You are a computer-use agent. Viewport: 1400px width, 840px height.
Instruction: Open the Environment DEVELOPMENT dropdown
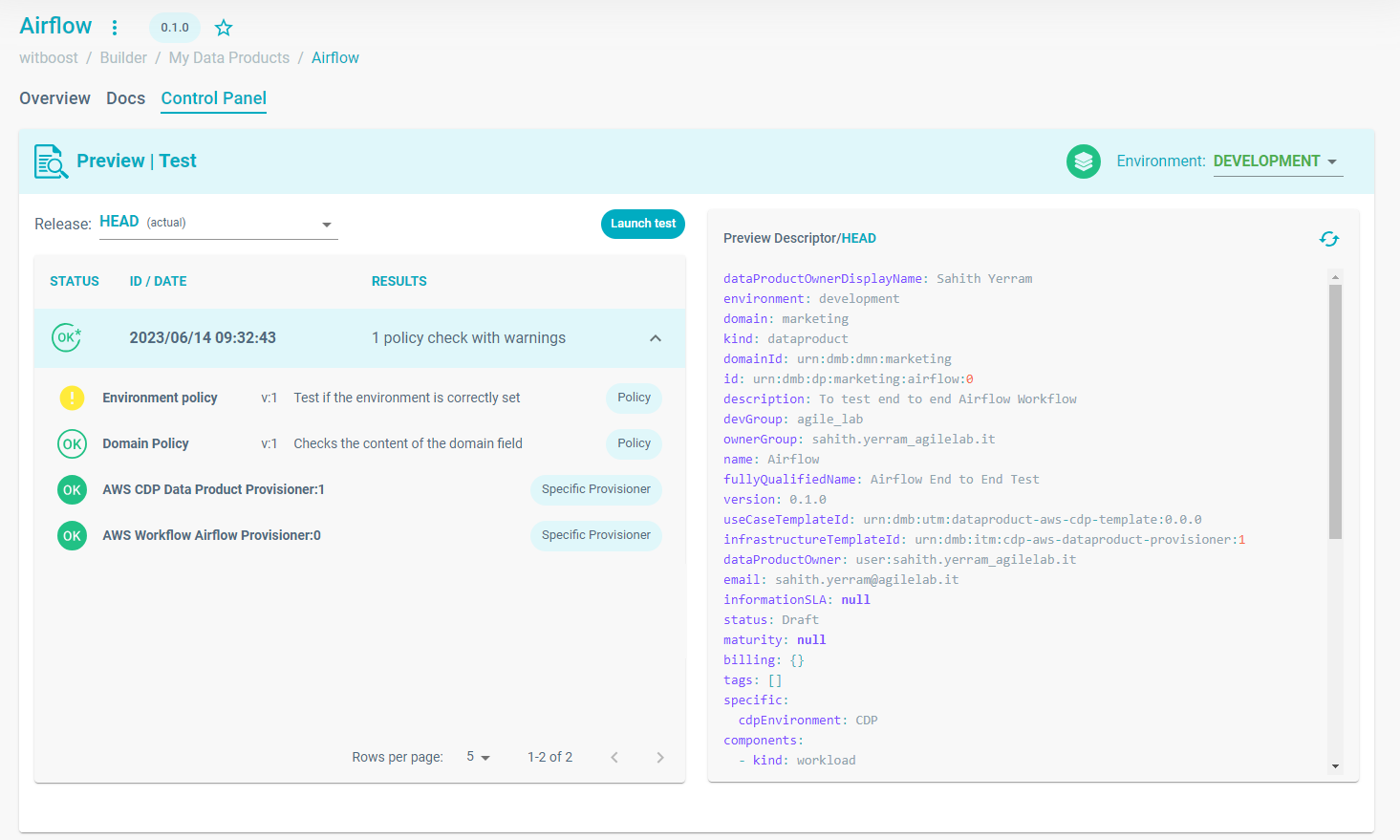(1277, 162)
